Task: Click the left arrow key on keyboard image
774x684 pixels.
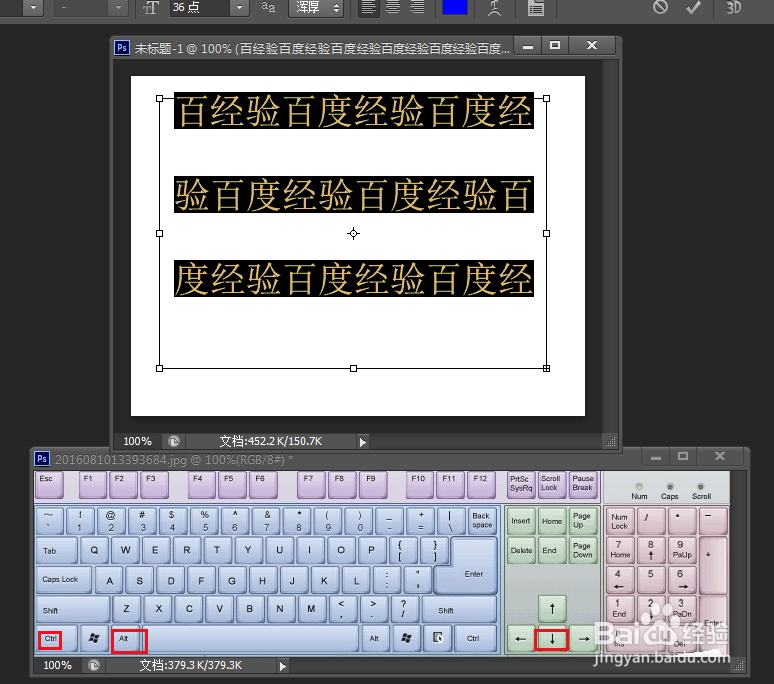Action: (x=520, y=640)
